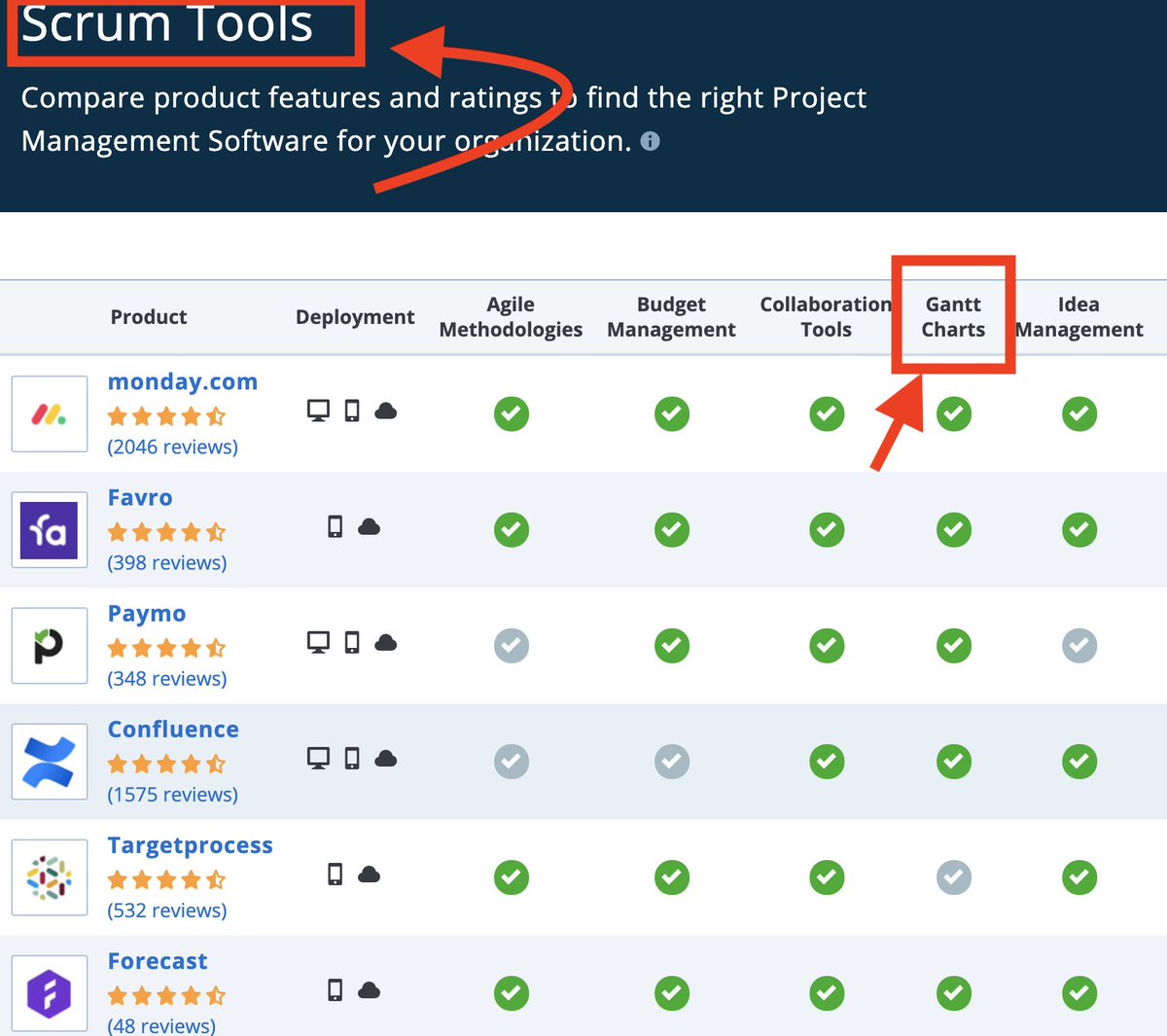Open the Favro logo thumbnail
The height and width of the screenshot is (1036, 1167).
pyautogui.click(x=50, y=530)
